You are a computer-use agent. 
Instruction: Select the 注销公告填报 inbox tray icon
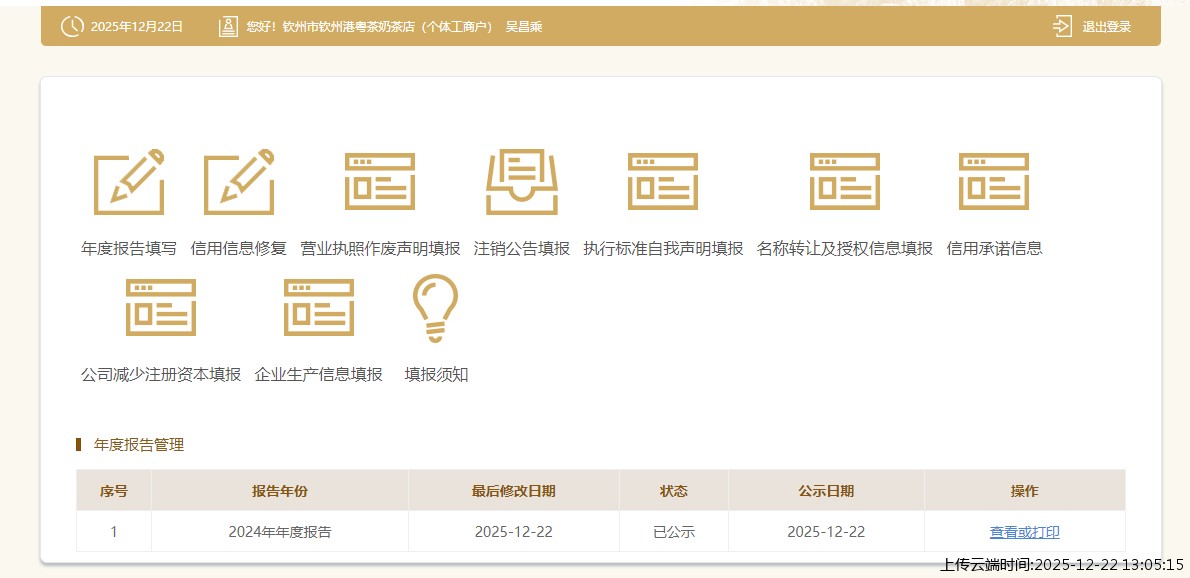coord(521,182)
